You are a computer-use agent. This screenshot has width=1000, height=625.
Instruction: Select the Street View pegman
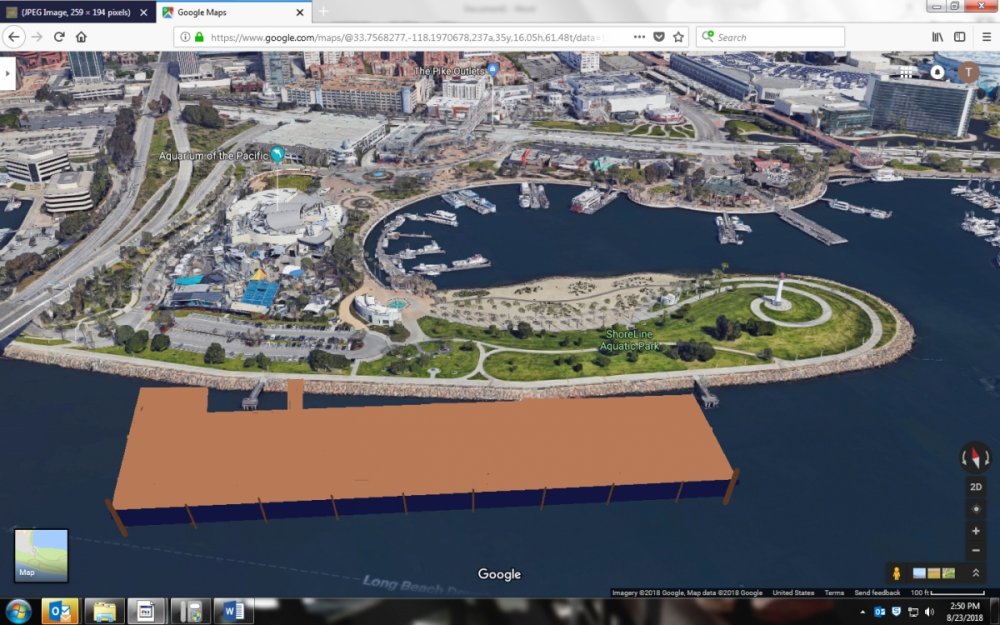pyautogui.click(x=896, y=573)
